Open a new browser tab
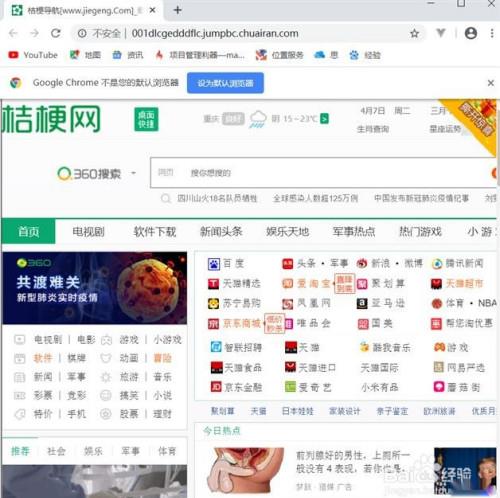The width and height of the screenshot is (500, 498). pos(178,10)
